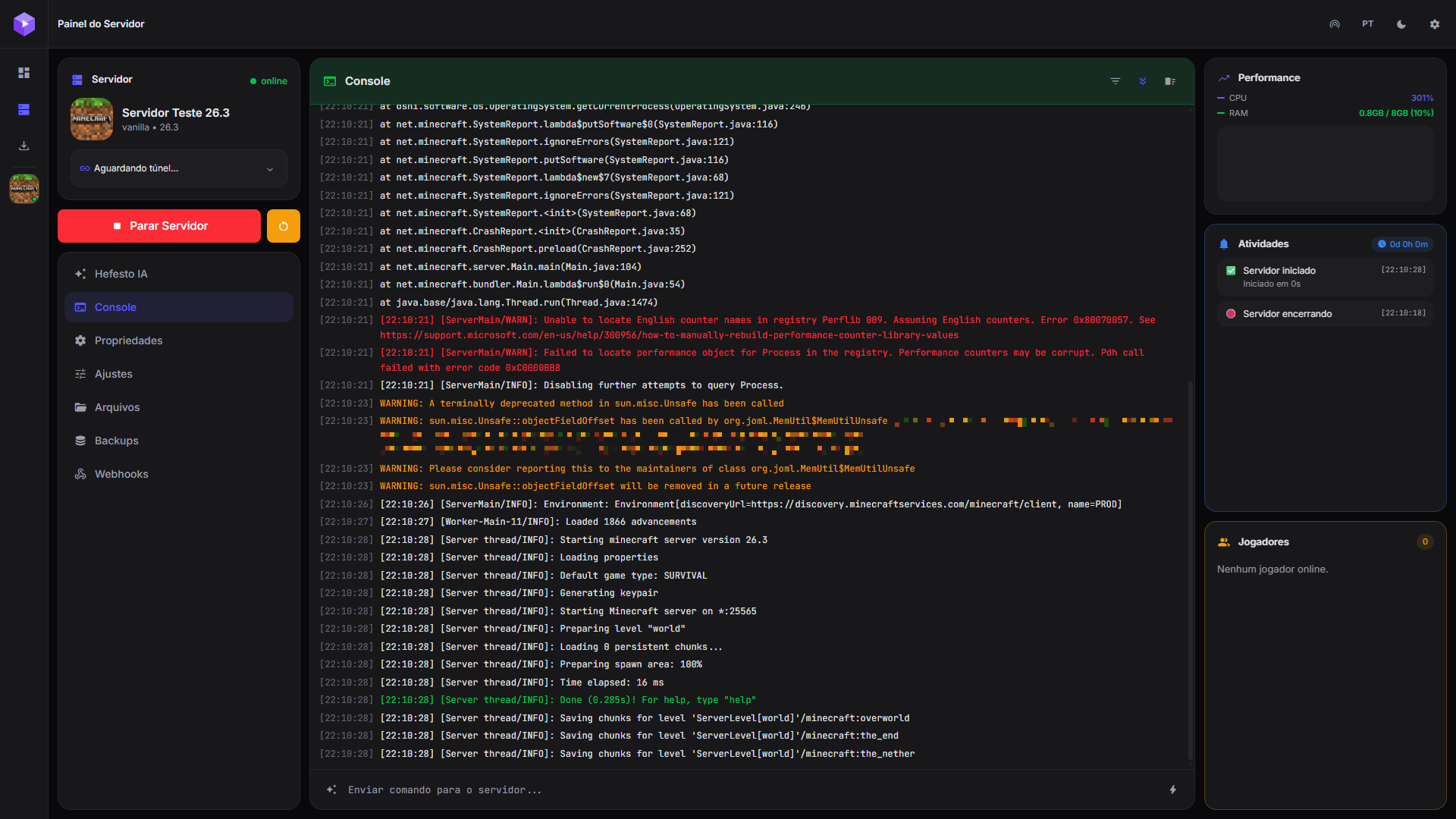Click the CPU 301% value
The height and width of the screenshot is (819, 1456).
click(1422, 99)
